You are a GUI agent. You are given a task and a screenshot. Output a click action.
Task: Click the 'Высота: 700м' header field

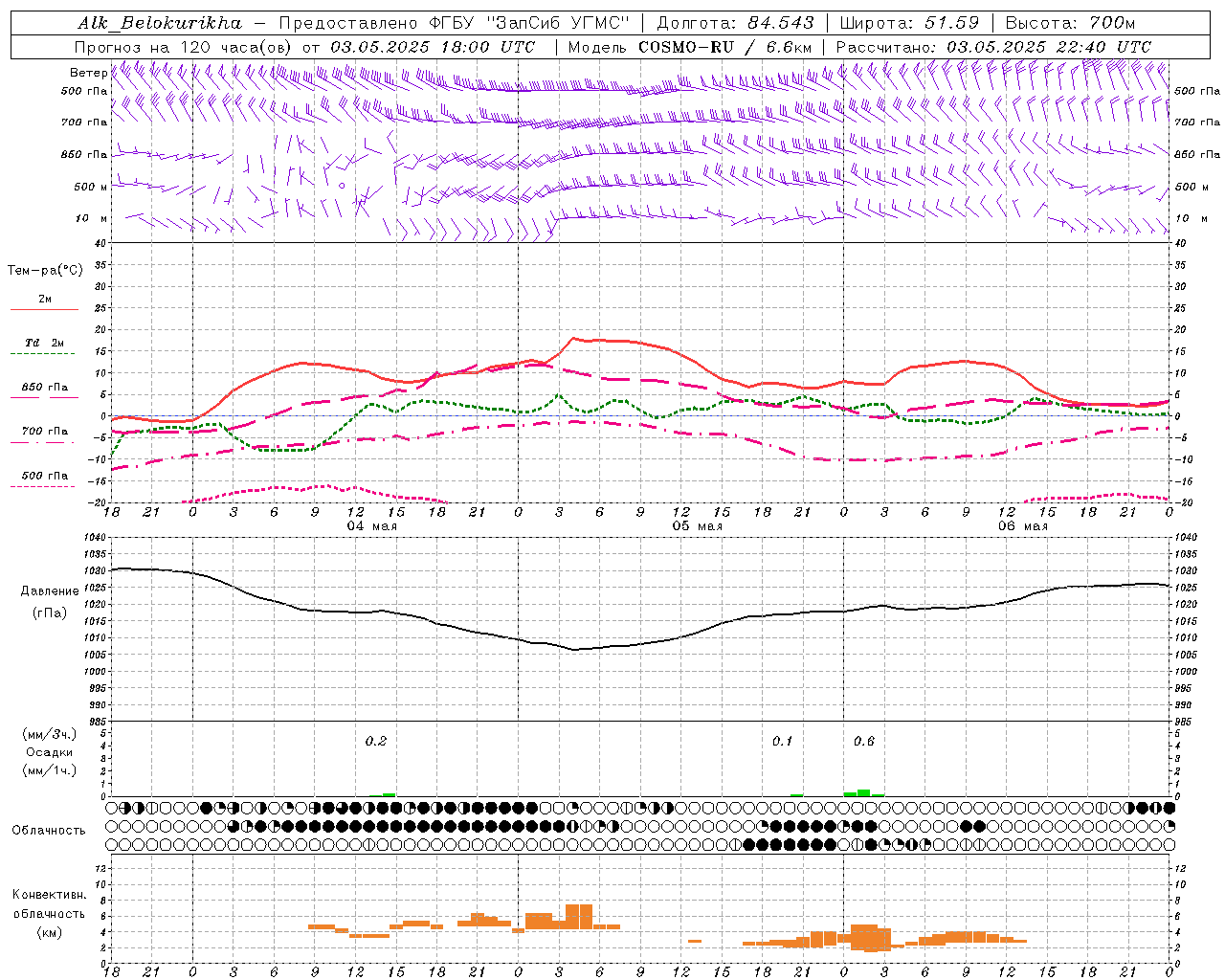[x=1070, y=23]
